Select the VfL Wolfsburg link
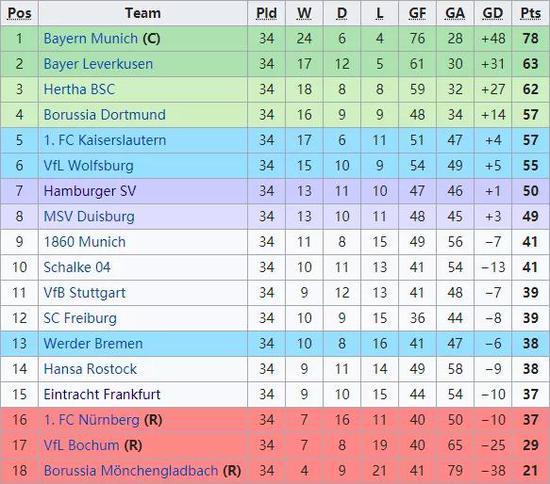This screenshot has width=550, height=484. tap(88, 166)
